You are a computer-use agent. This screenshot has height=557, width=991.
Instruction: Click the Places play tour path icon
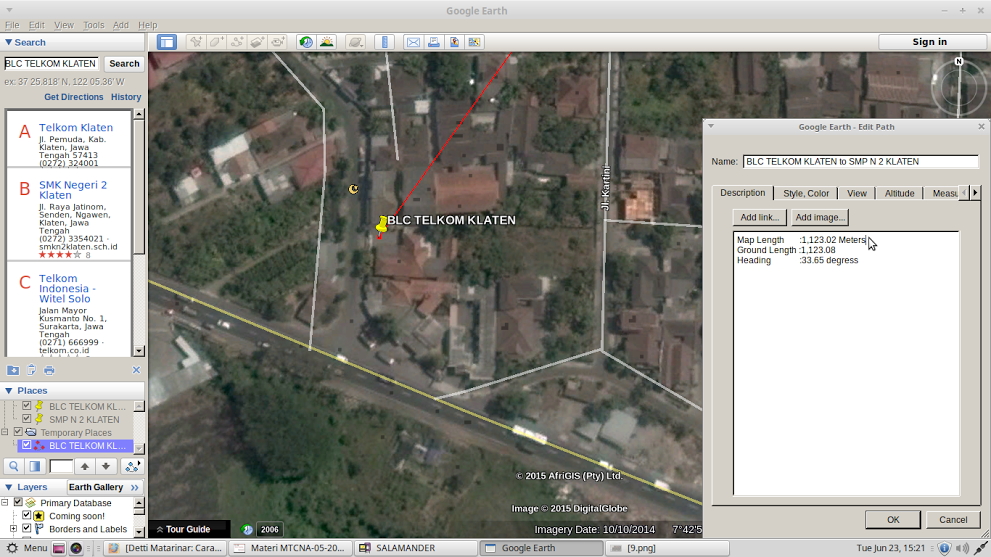132,466
